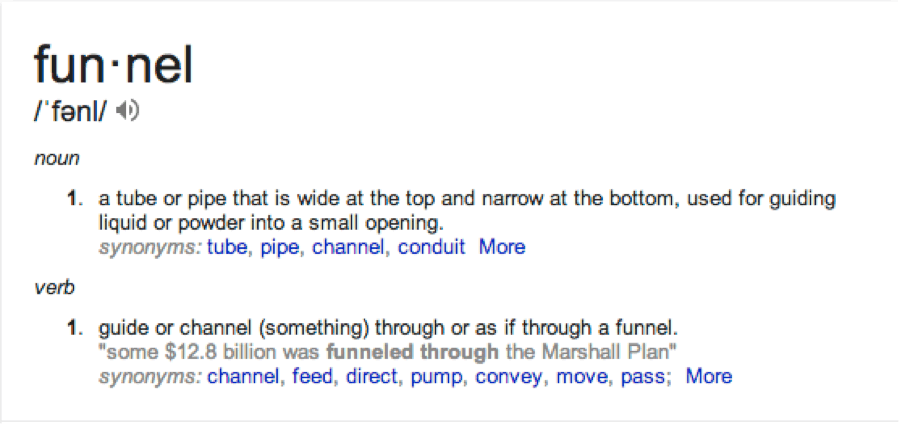The image size is (899, 424).
Task: Open the verb synonym link 'channel'
Action: click(243, 376)
